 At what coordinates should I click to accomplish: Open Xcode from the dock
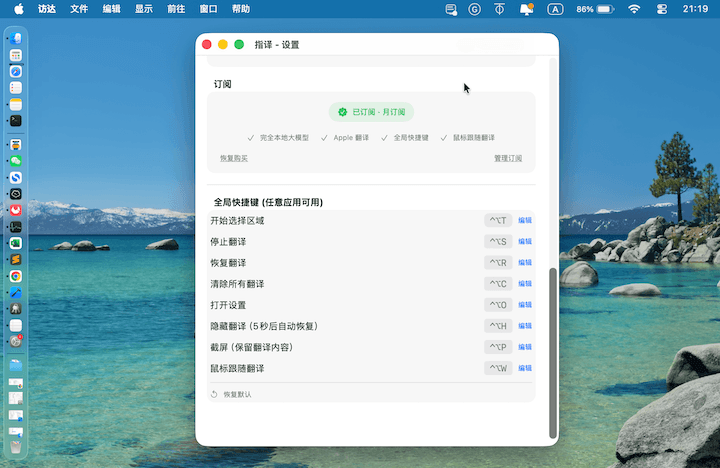coord(16,293)
